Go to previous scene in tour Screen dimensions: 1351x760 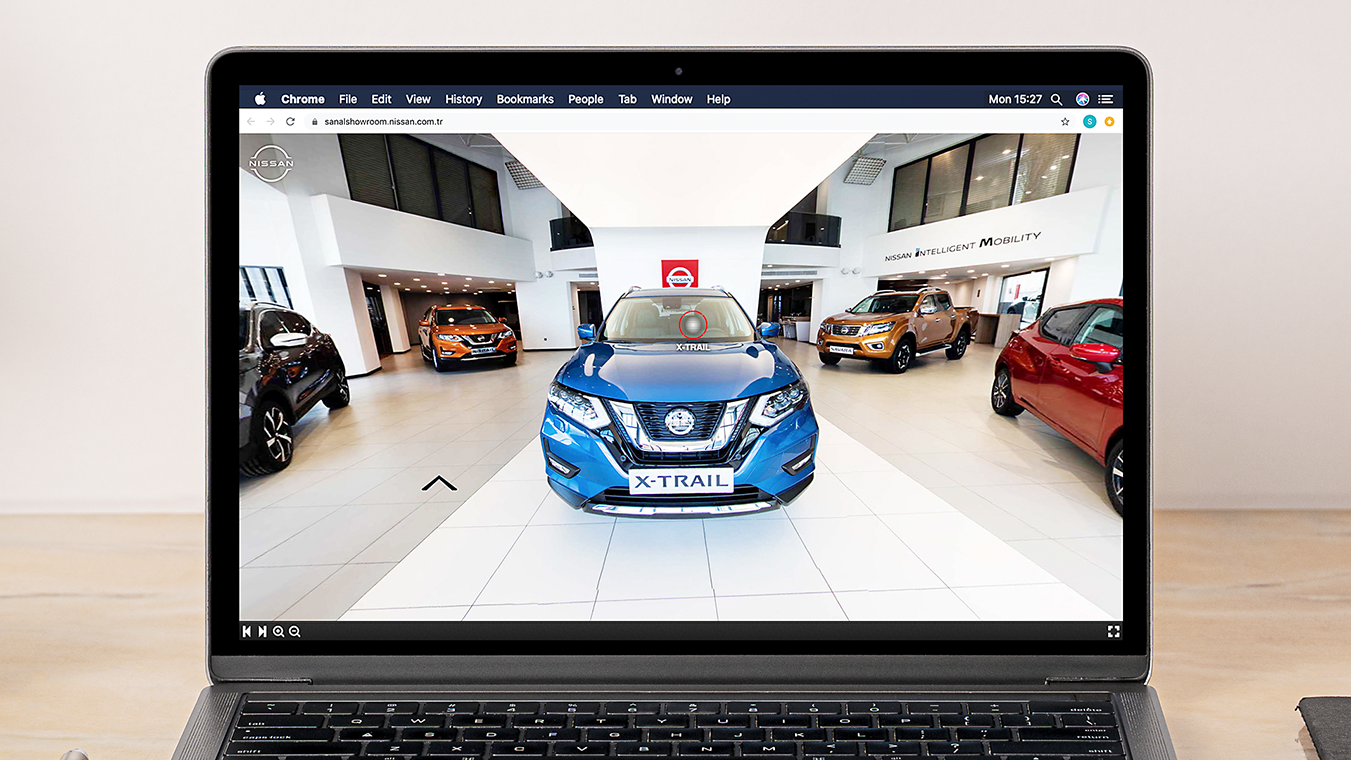[x=247, y=631]
